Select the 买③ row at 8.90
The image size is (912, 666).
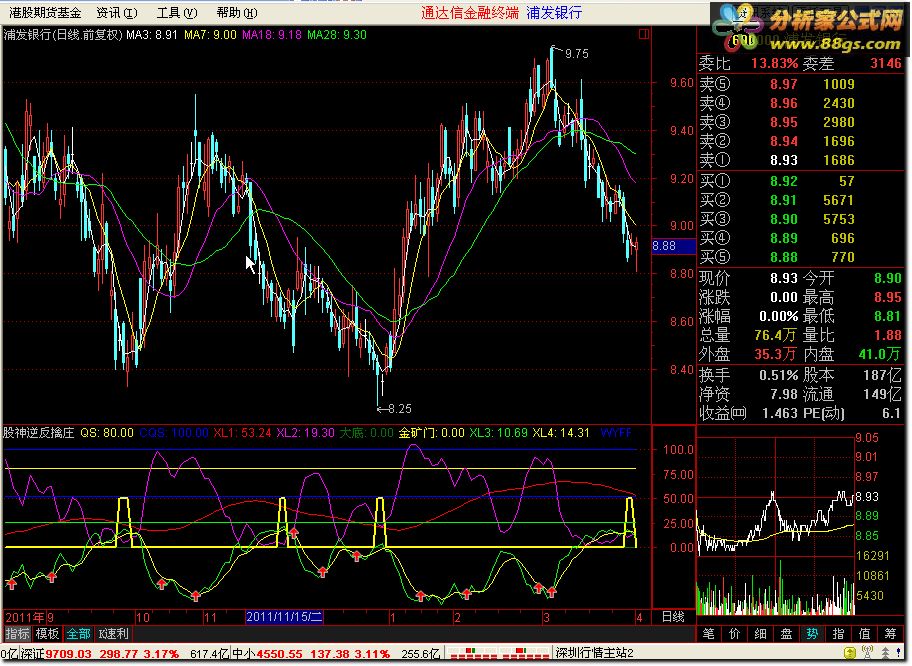pos(800,219)
